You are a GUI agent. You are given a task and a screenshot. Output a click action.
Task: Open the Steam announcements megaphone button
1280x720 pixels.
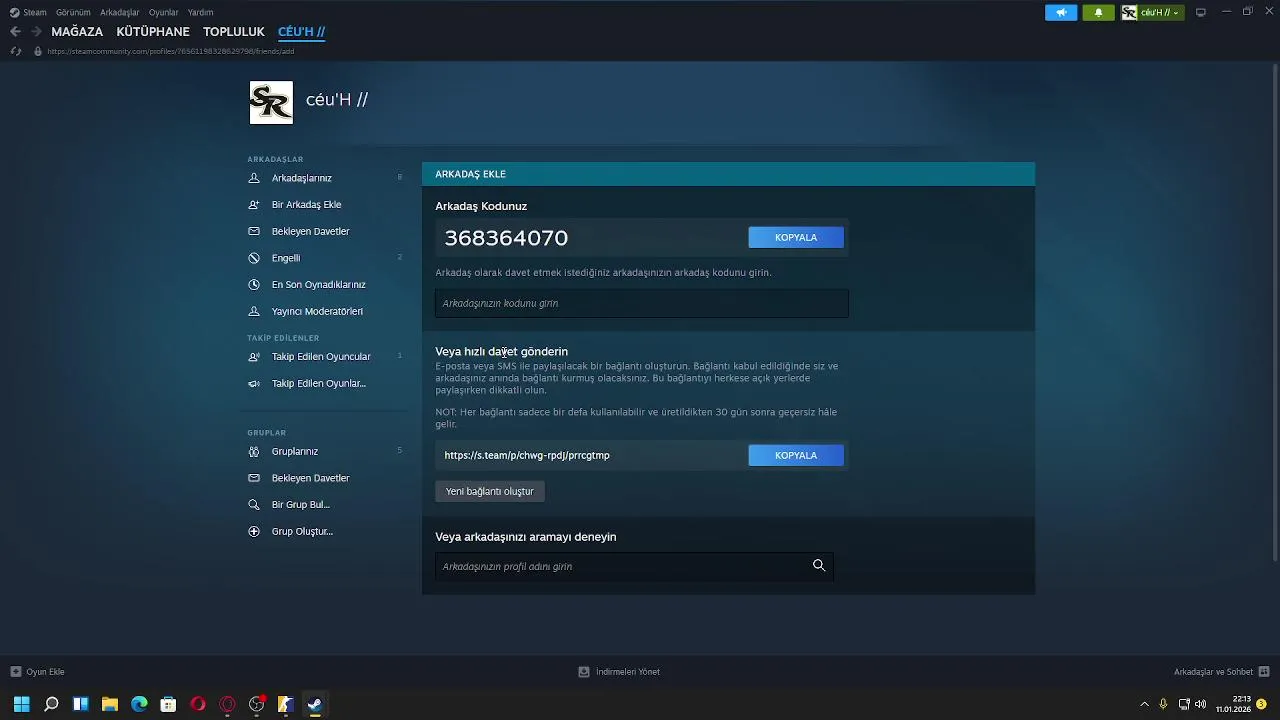coord(1061,12)
